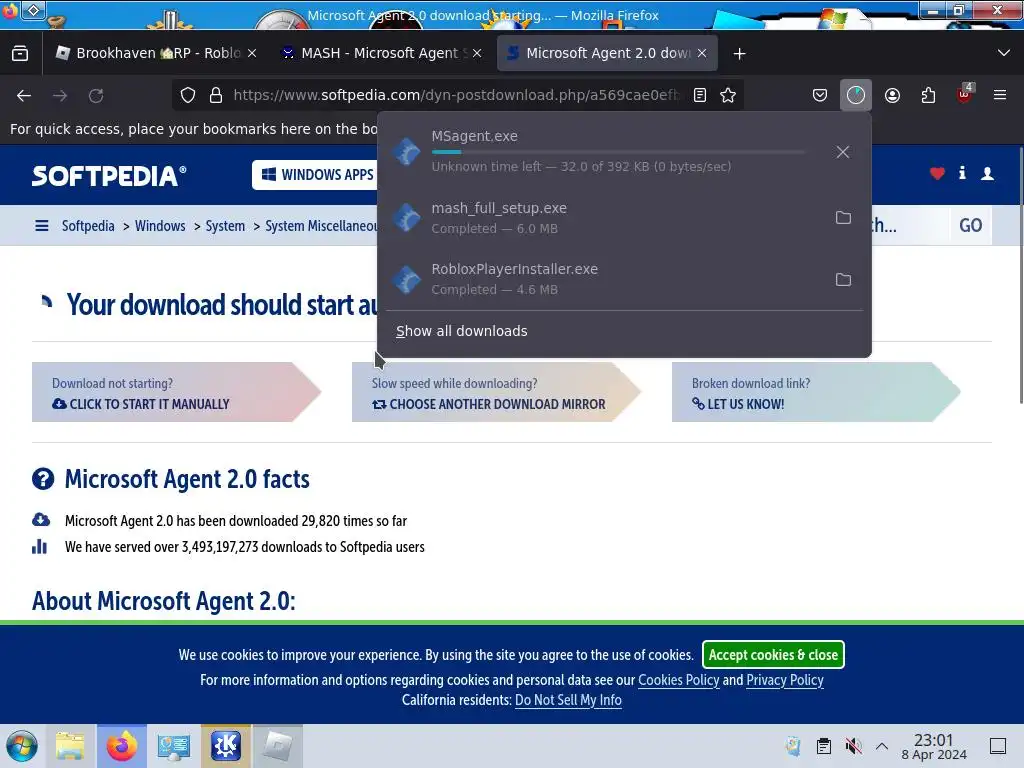Open Firefox account menu
The width and height of the screenshot is (1024, 768).
(892, 95)
